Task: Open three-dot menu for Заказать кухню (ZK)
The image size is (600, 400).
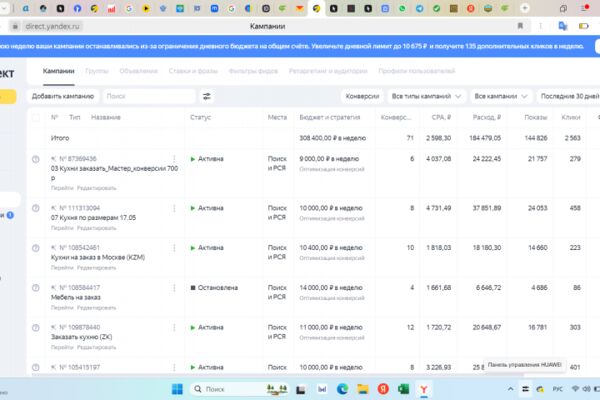Action: [174, 327]
